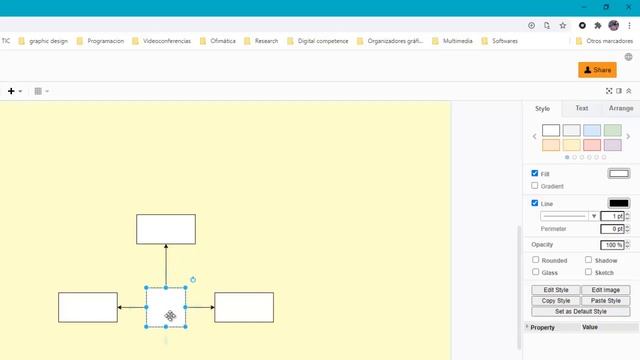
Task: Enable the Rounded checkbox
Action: pos(536,260)
